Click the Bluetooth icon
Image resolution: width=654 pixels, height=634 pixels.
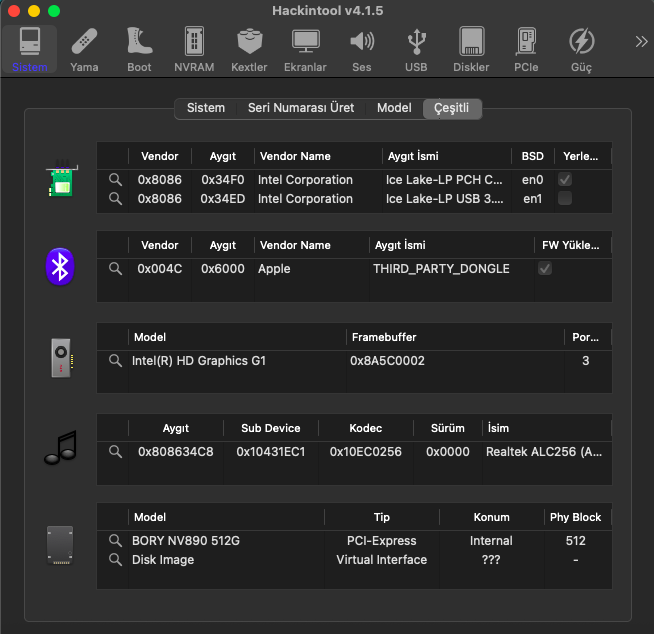[x=60, y=267]
